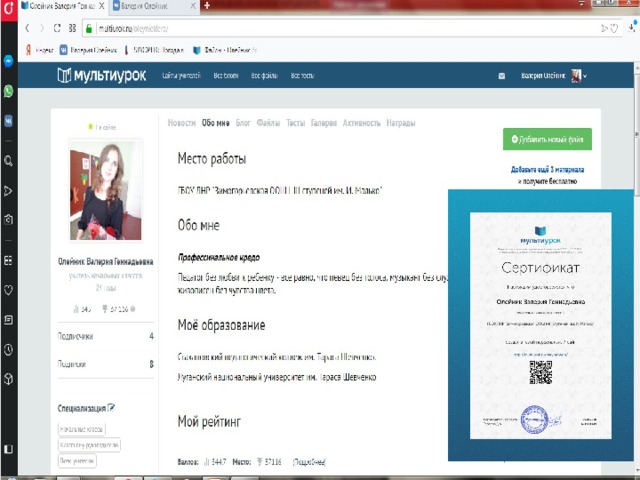Toggle sidebar panel icon at bottom of sidebar
The image size is (640, 480).
pyautogui.click(x=9, y=449)
